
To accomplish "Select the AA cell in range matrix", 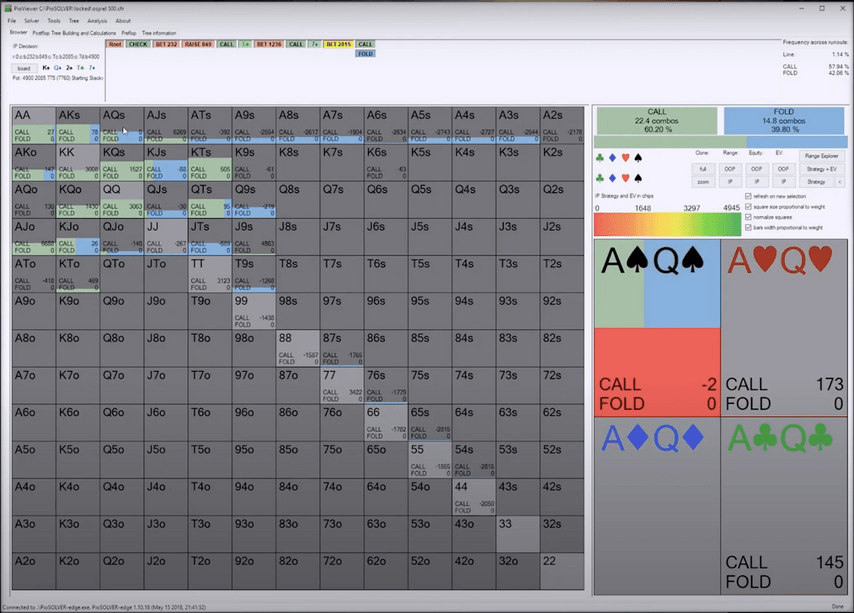I will (34, 125).
